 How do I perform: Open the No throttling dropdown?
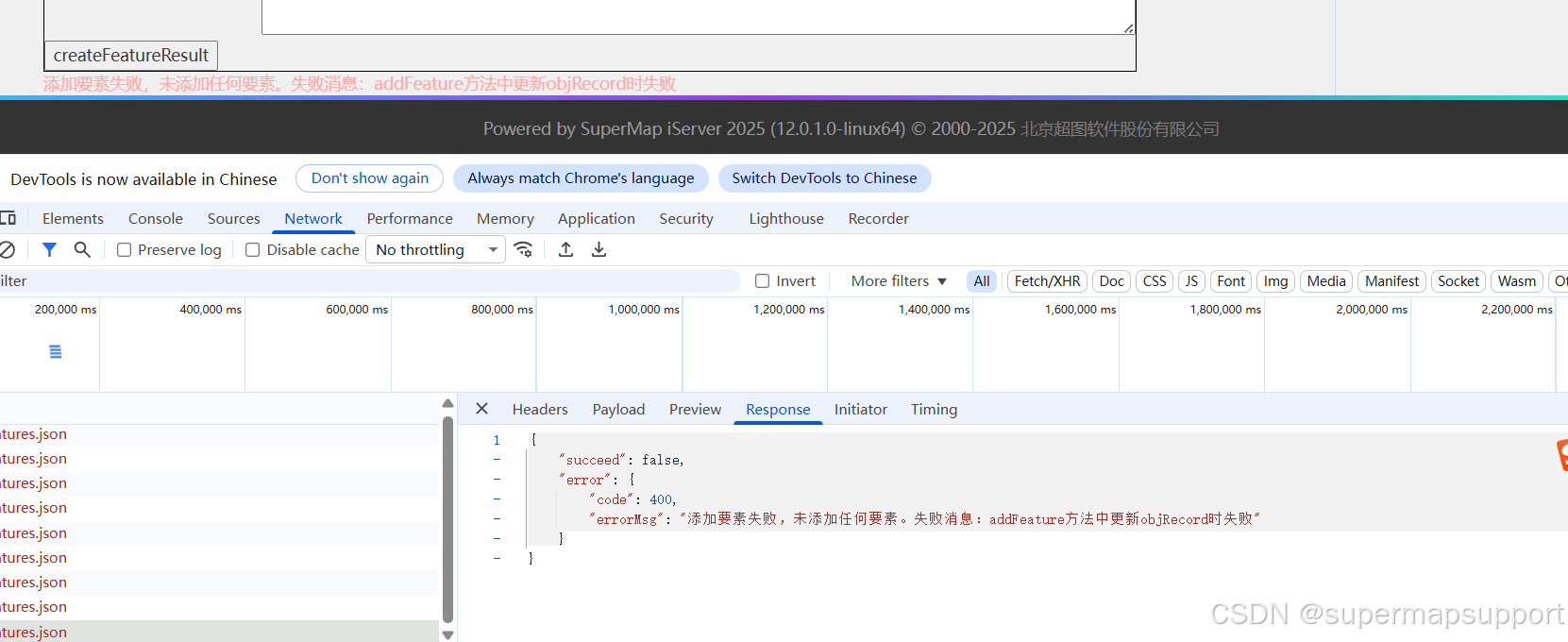click(435, 249)
